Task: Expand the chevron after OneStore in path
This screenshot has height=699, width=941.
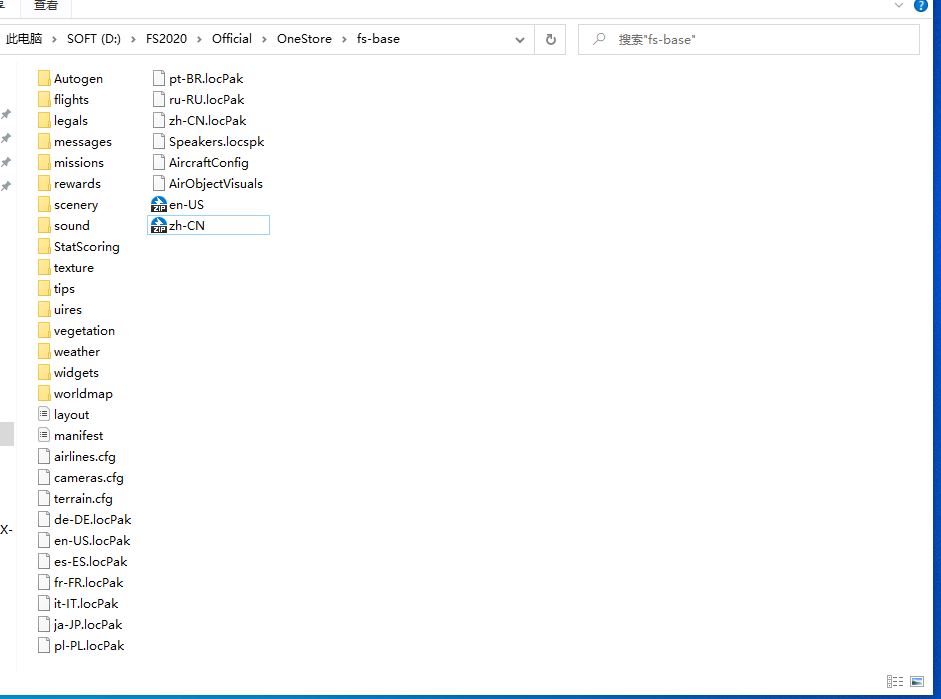Action: (x=344, y=40)
